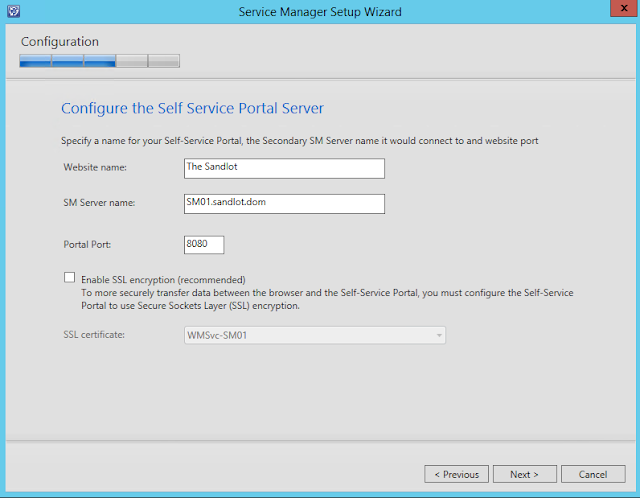Click the "Portal Port:" label
This screenshot has height=498, width=640.
[87, 244]
